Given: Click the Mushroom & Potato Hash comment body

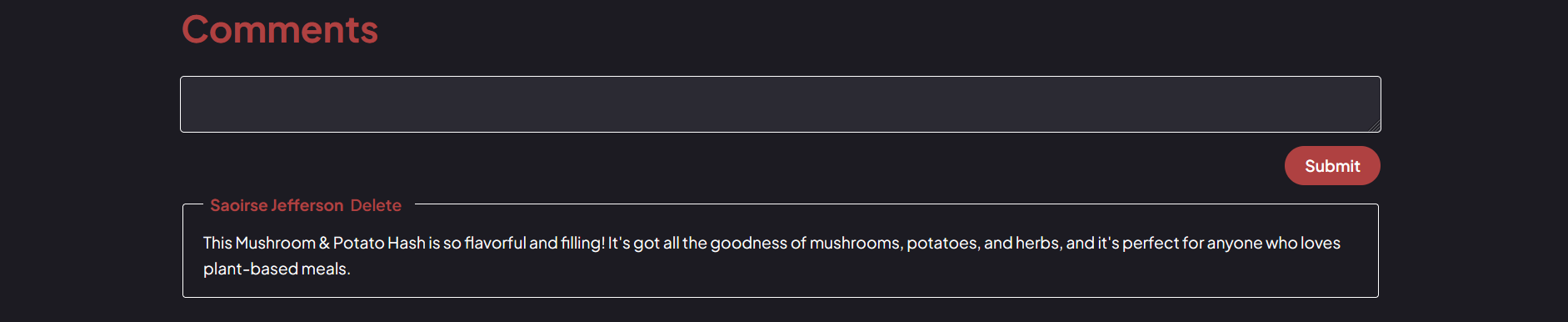Looking at the screenshot, I should click(x=772, y=255).
